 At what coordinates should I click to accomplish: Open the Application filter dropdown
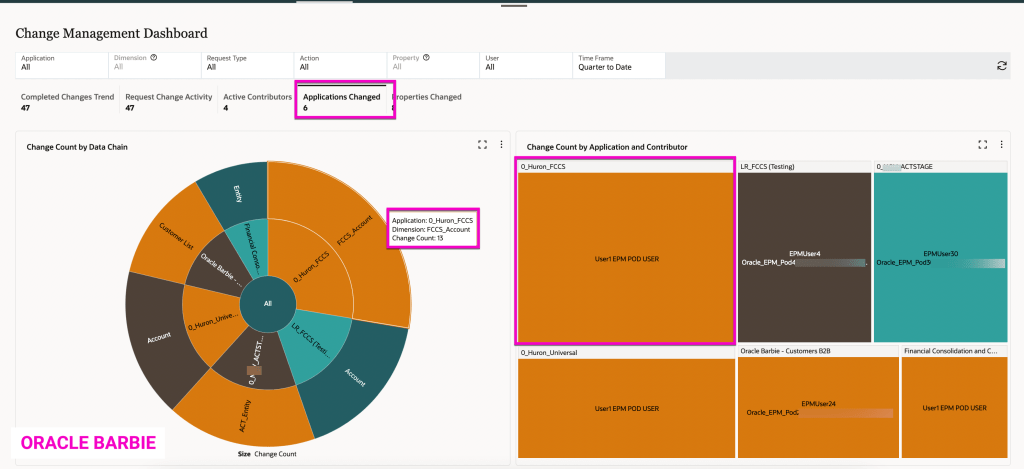tap(60, 63)
